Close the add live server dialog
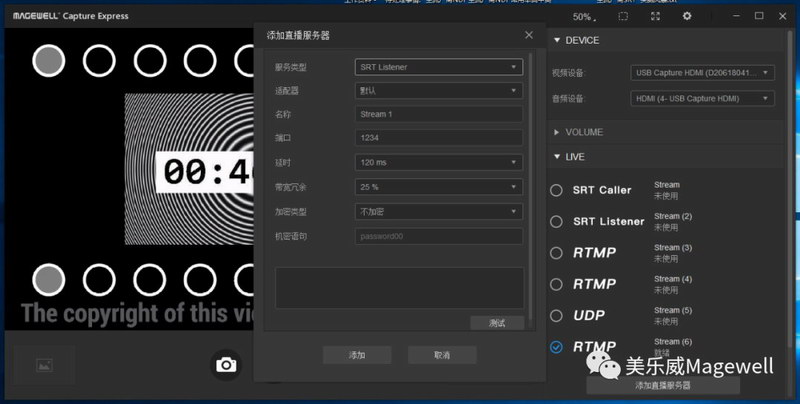800x404 pixels. 529,35
